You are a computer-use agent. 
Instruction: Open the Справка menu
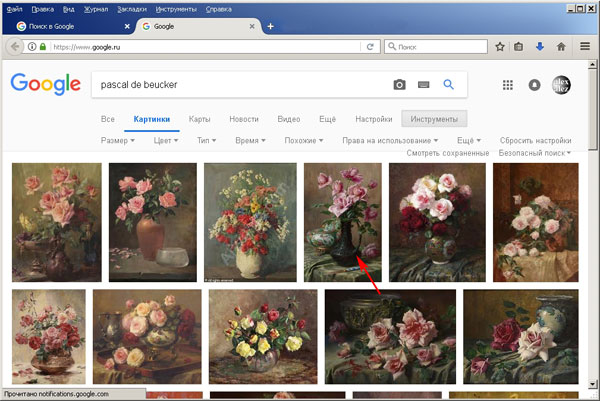point(218,9)
